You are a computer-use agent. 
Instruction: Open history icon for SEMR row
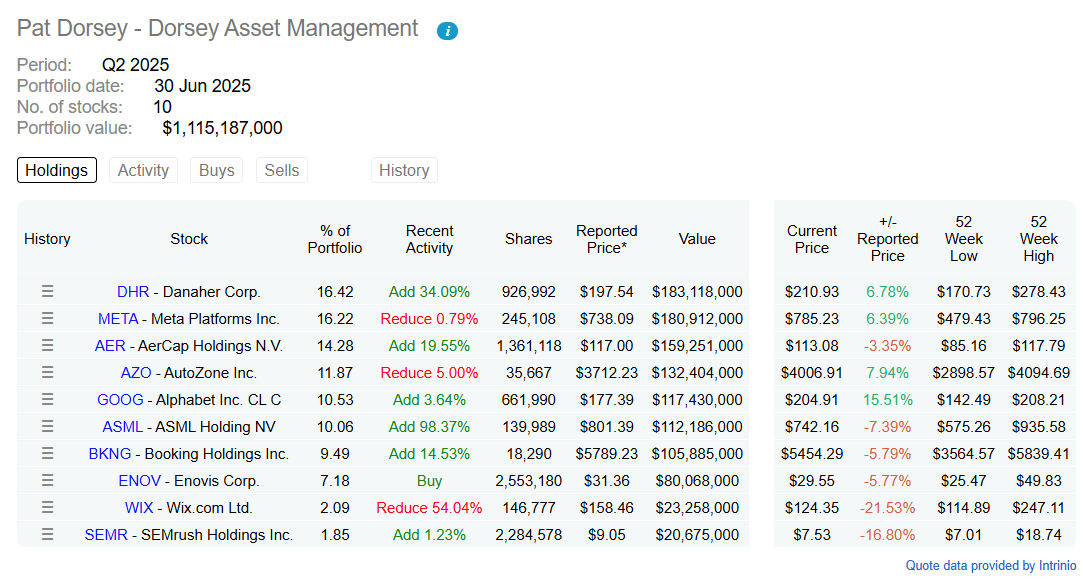[x=47, y=534]
